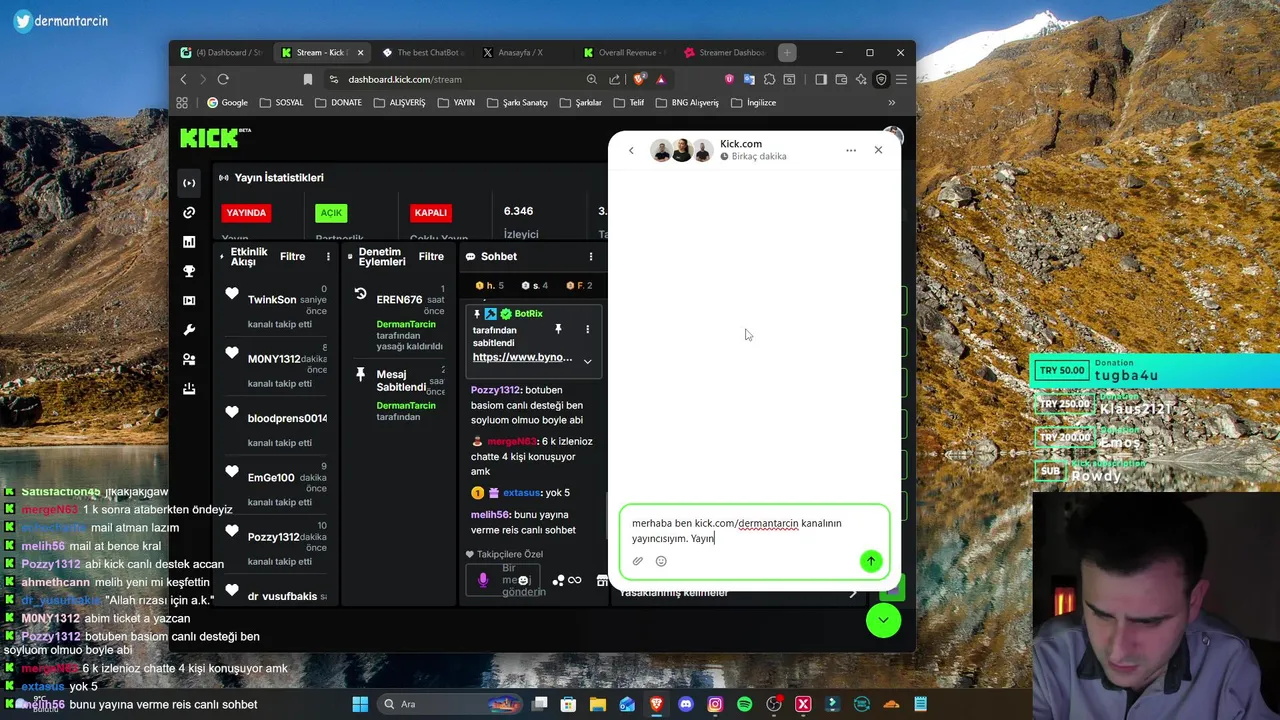Screen dimensions: 1280x720
Task: Switch to the Anasayfa / X tab
Action: click(x=520, y=52)
